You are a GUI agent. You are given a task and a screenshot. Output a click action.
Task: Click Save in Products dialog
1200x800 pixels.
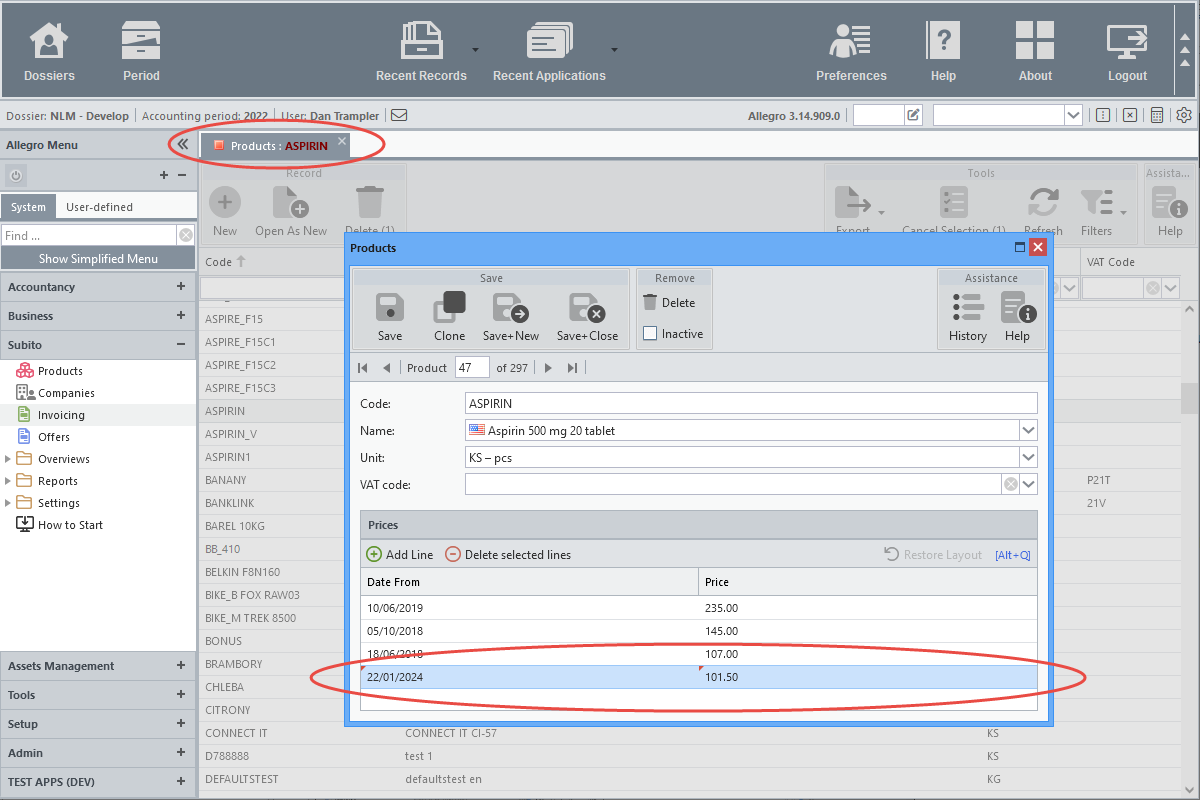pyautogui.click(x=390, y=317)
